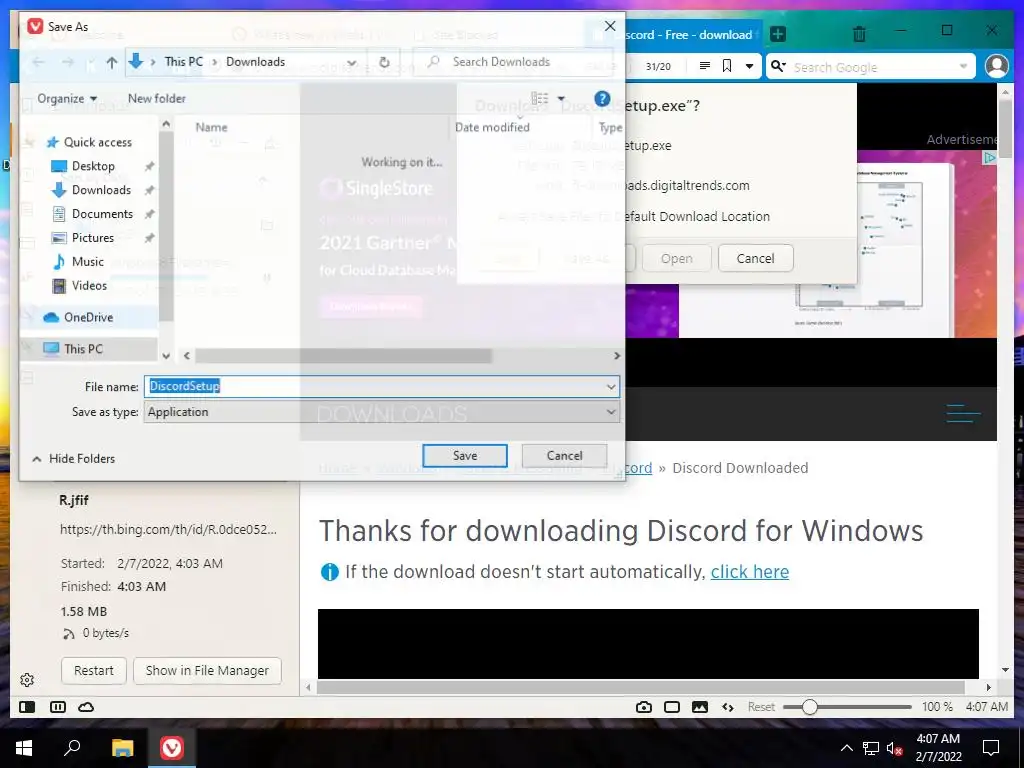
Task: Click the search engine magnifier icon
Action: click(x=778, y=66)
